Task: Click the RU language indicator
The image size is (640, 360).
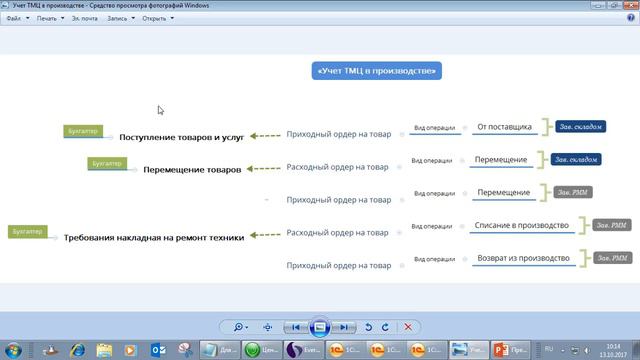Action: (x=549, y=349)
